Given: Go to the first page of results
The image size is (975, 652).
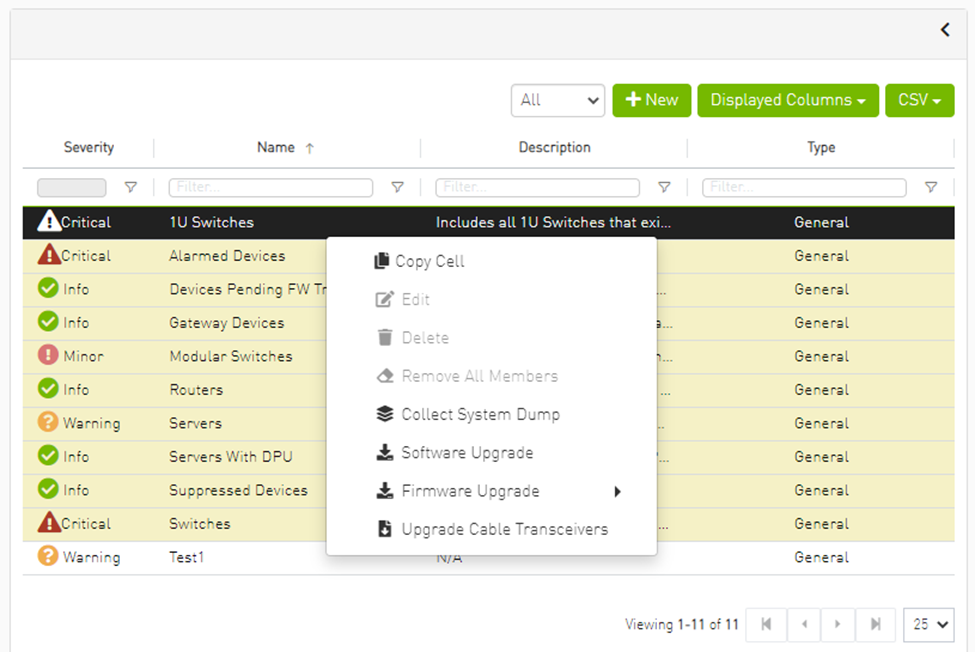Looking at the screenshot, I should pyautogui.click(x=766, y=624).
